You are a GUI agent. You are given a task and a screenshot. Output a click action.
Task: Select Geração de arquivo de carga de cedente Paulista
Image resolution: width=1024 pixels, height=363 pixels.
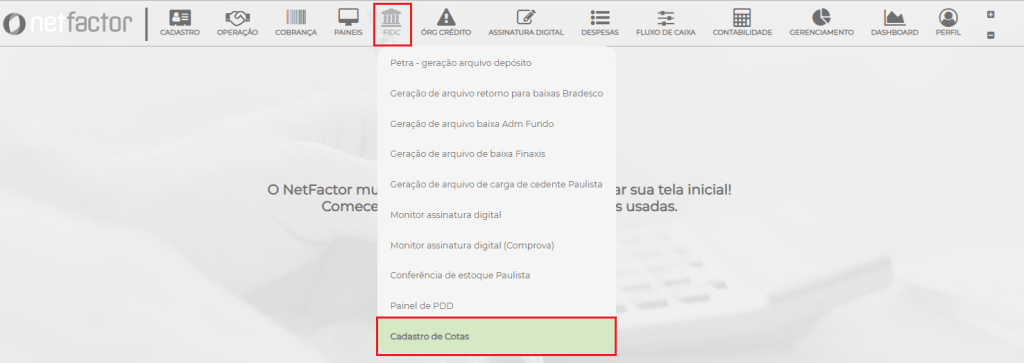(496, 184)
